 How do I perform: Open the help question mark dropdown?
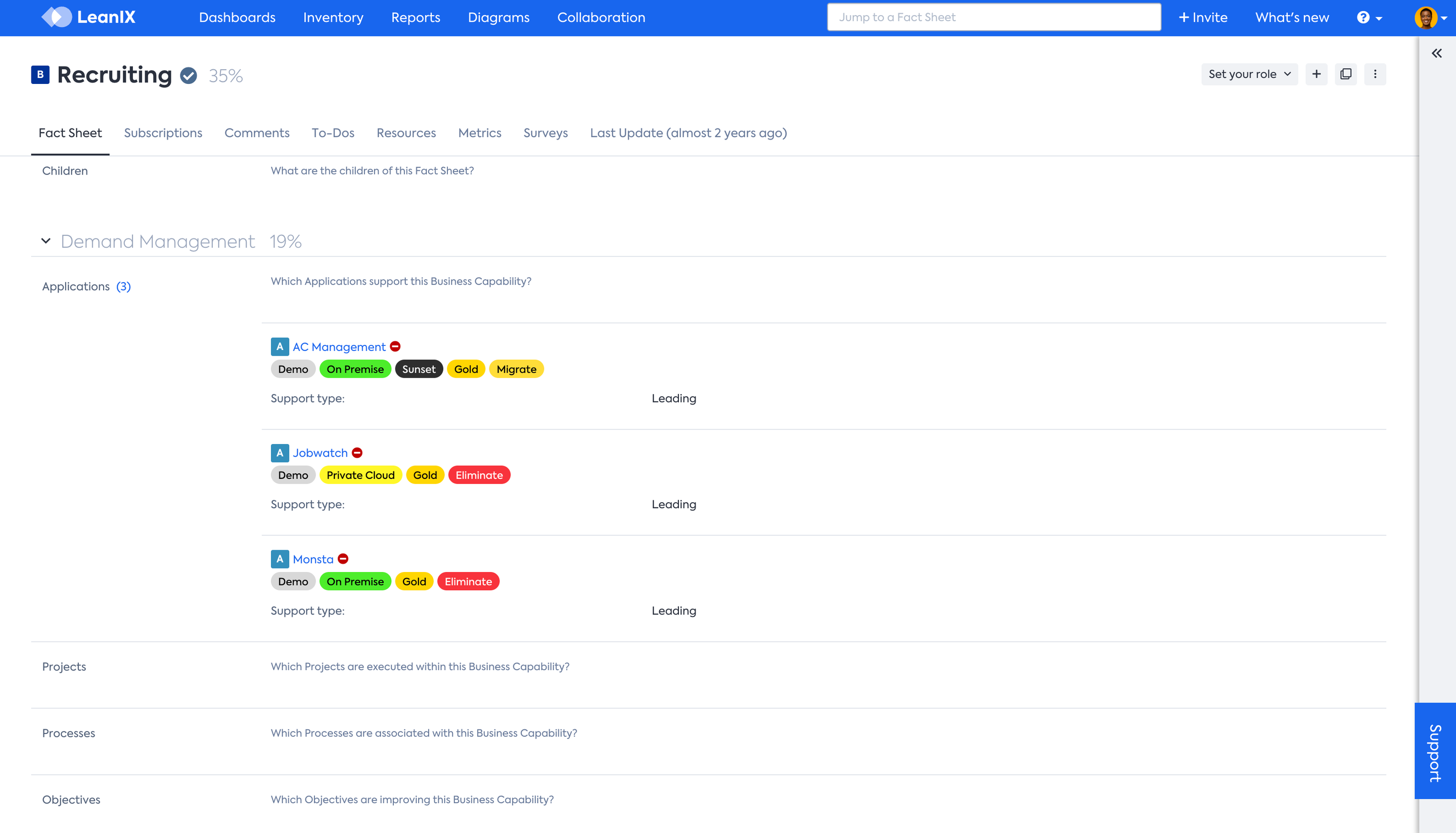tap(1369, 18)
